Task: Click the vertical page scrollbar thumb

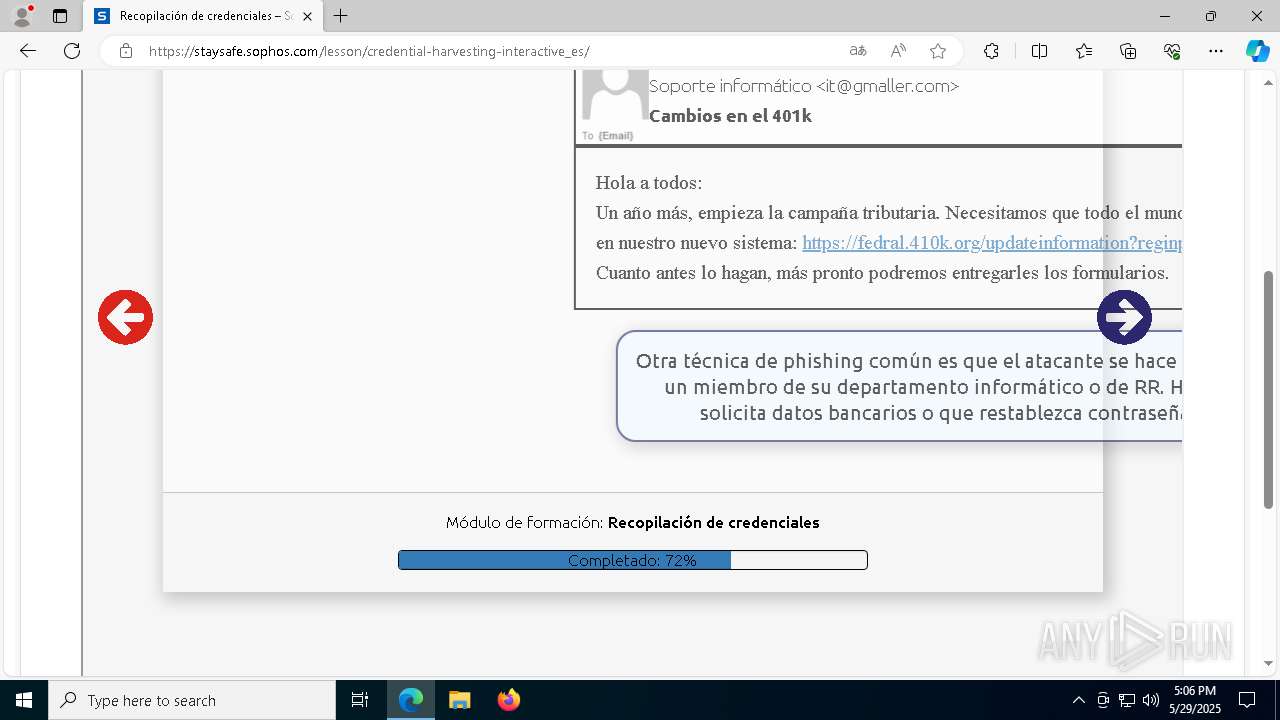Action: click(x=1269, y=390)
